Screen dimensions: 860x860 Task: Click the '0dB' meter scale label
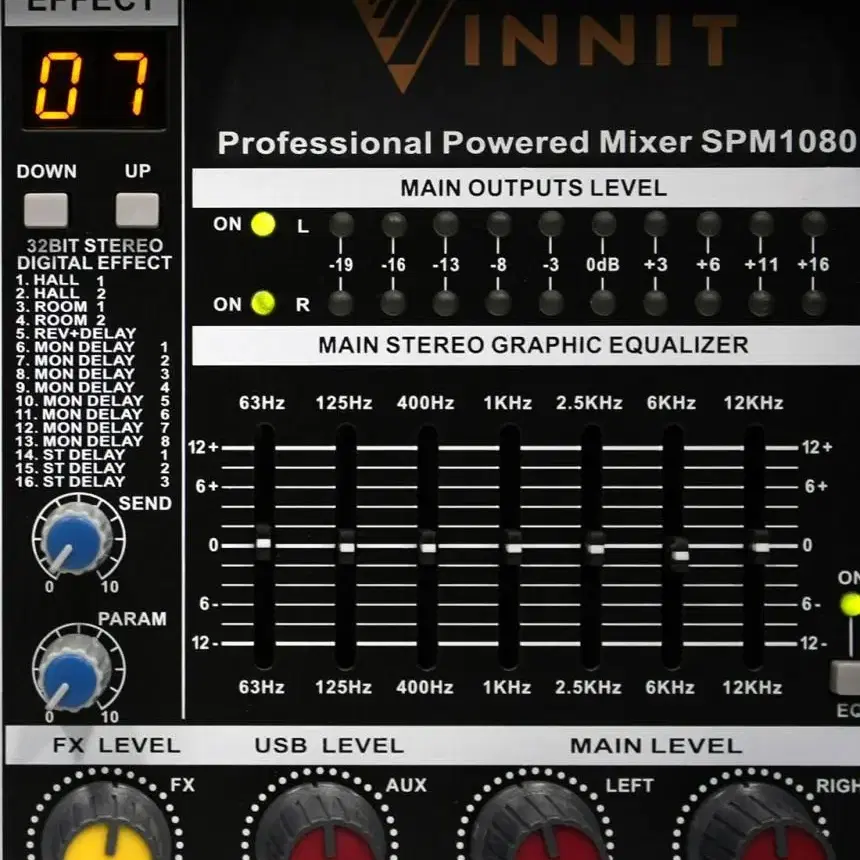pyautogui.click(x=603, y=264)
